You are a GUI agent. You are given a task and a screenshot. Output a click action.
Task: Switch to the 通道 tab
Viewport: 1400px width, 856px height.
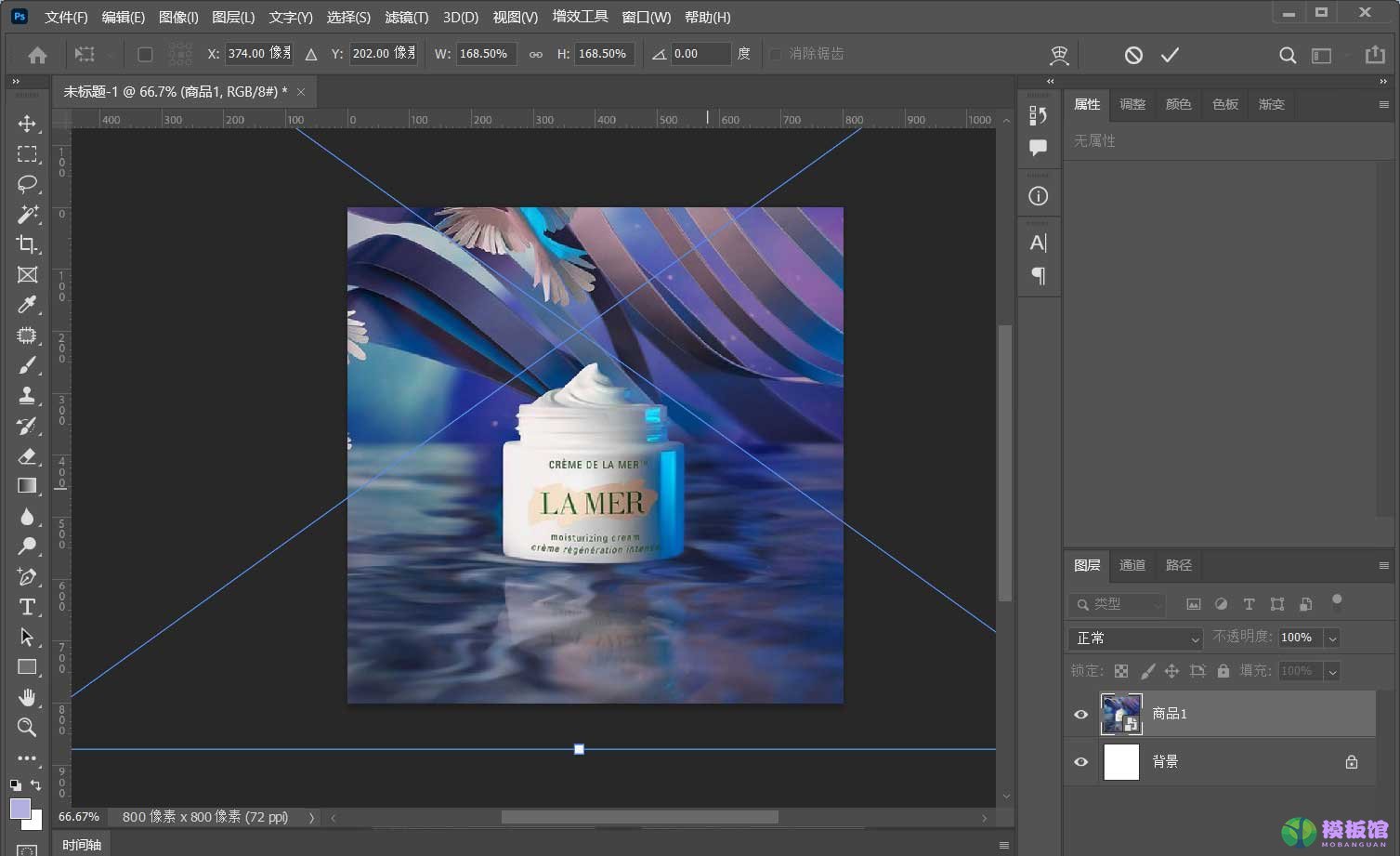tap(1132, 565)
